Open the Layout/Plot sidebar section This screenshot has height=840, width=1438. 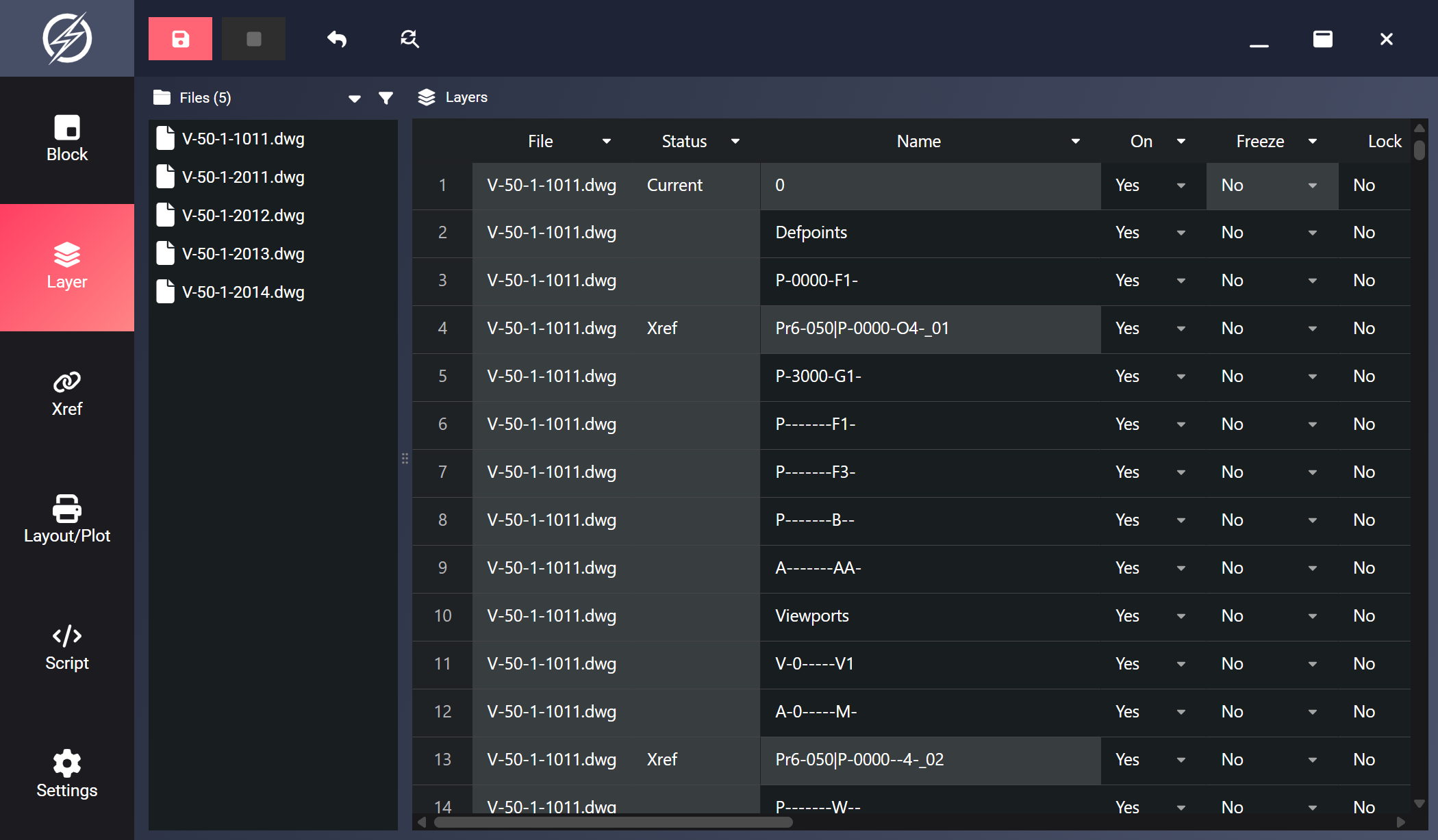[67, 522]
